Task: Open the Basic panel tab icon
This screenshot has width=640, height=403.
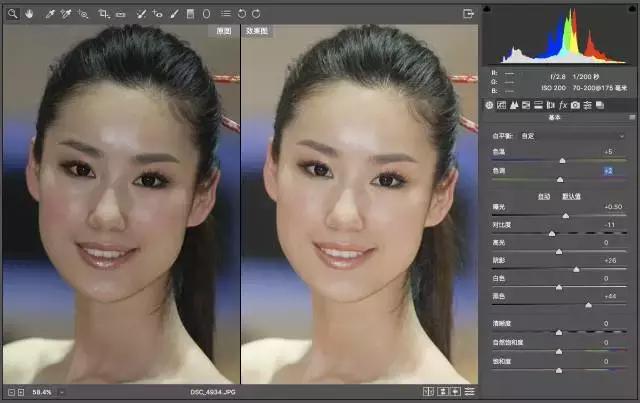Action: (x=489, y=105)
